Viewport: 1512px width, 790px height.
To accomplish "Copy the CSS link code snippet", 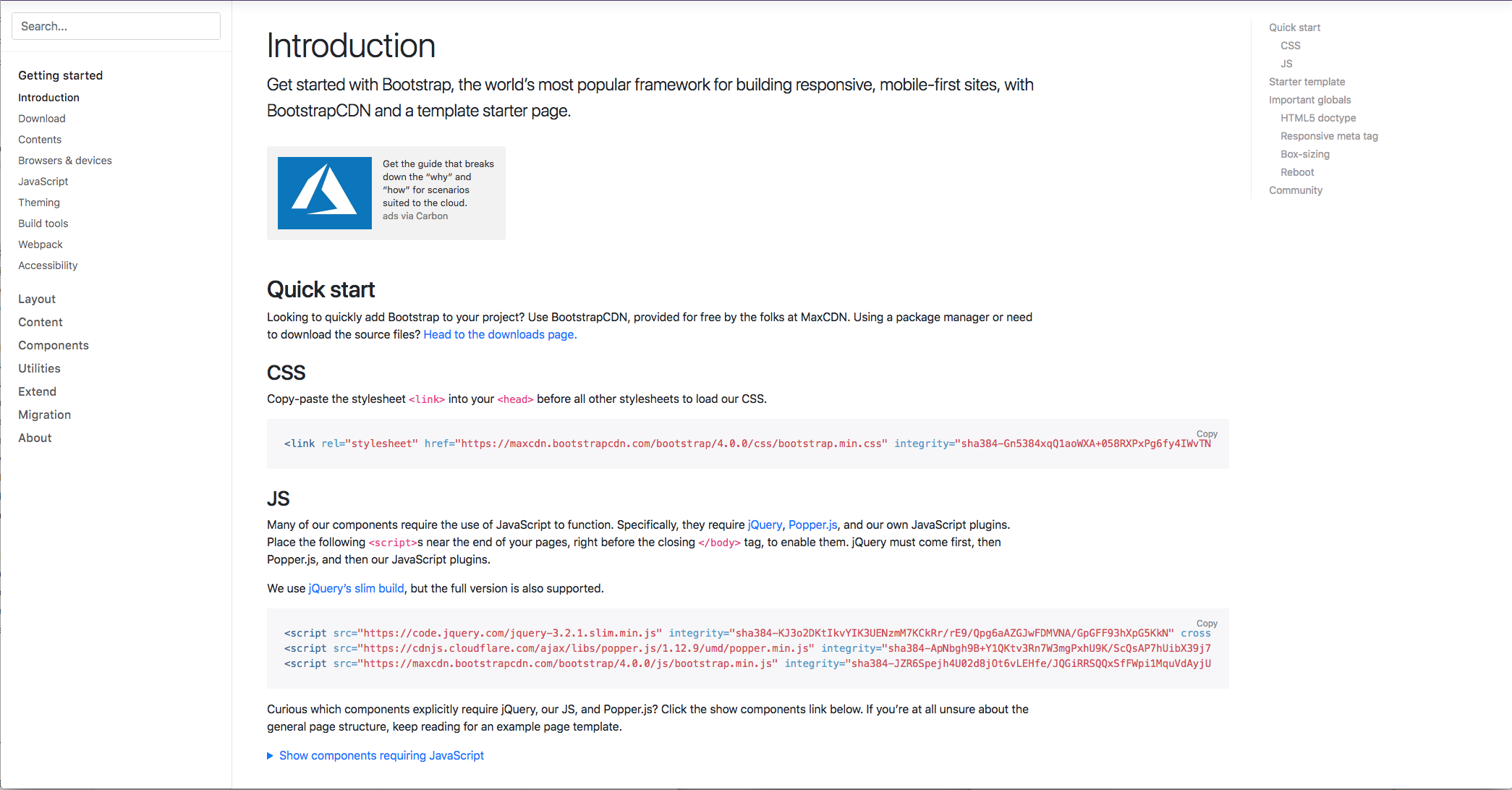I will (x=1206, y=434).
